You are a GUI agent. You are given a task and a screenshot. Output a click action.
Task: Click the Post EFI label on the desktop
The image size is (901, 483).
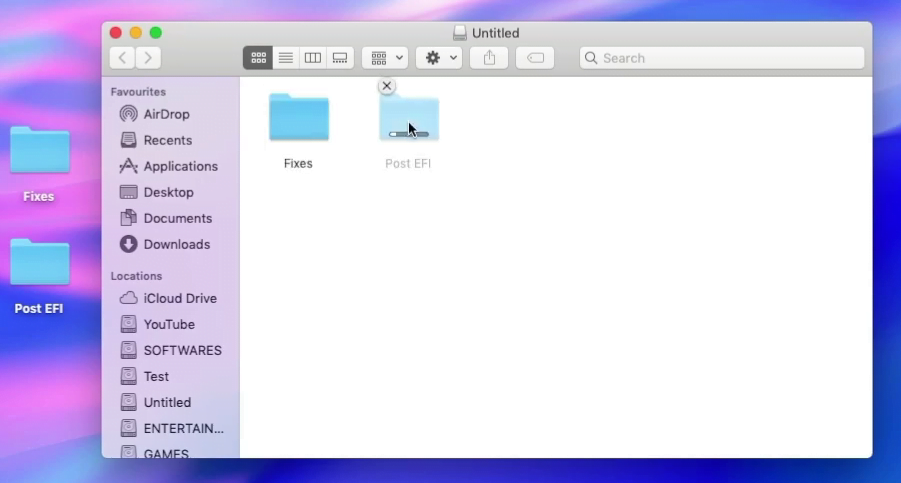38,308
